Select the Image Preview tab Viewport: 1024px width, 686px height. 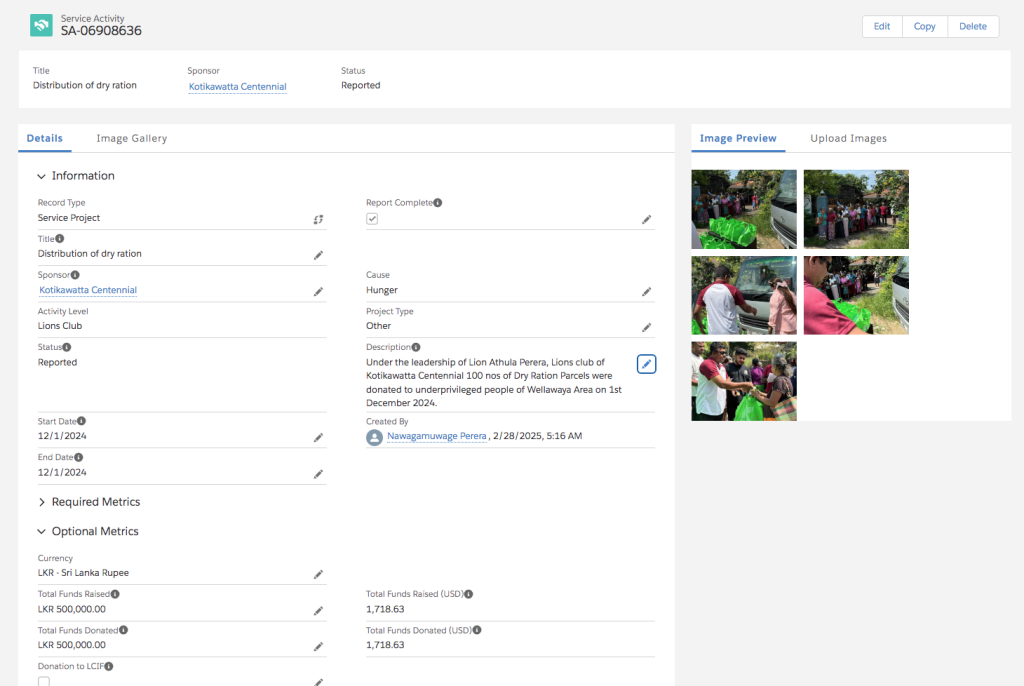click(x=738, y=138)
